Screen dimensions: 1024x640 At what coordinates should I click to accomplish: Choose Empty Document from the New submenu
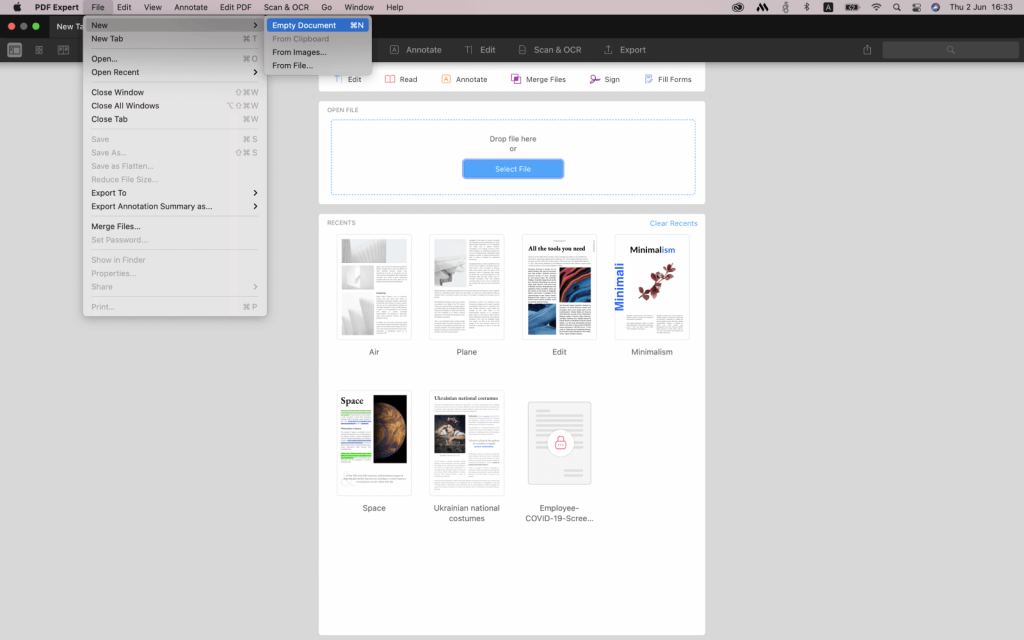point(305,25)
